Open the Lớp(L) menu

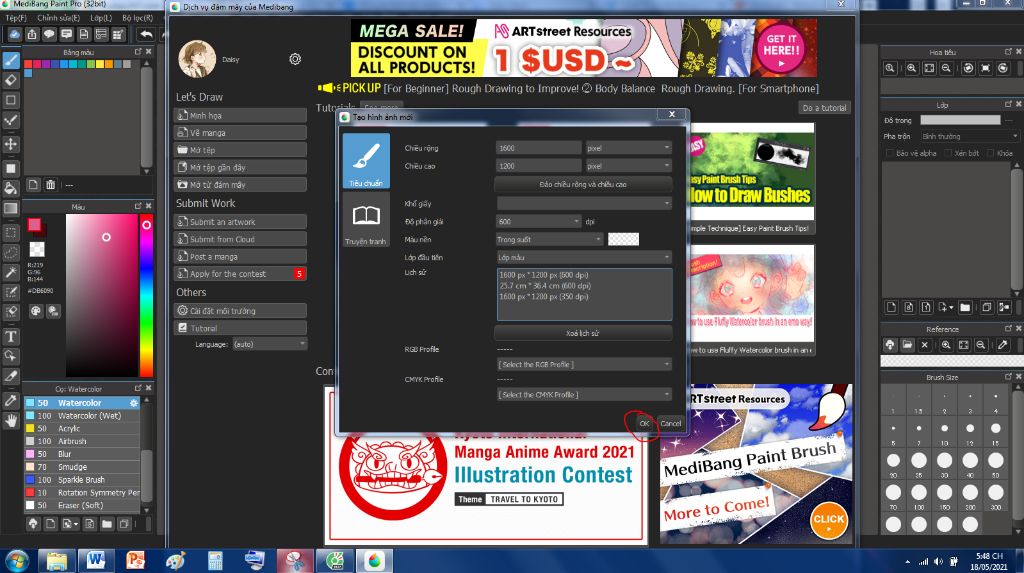[x=101, y=18]
